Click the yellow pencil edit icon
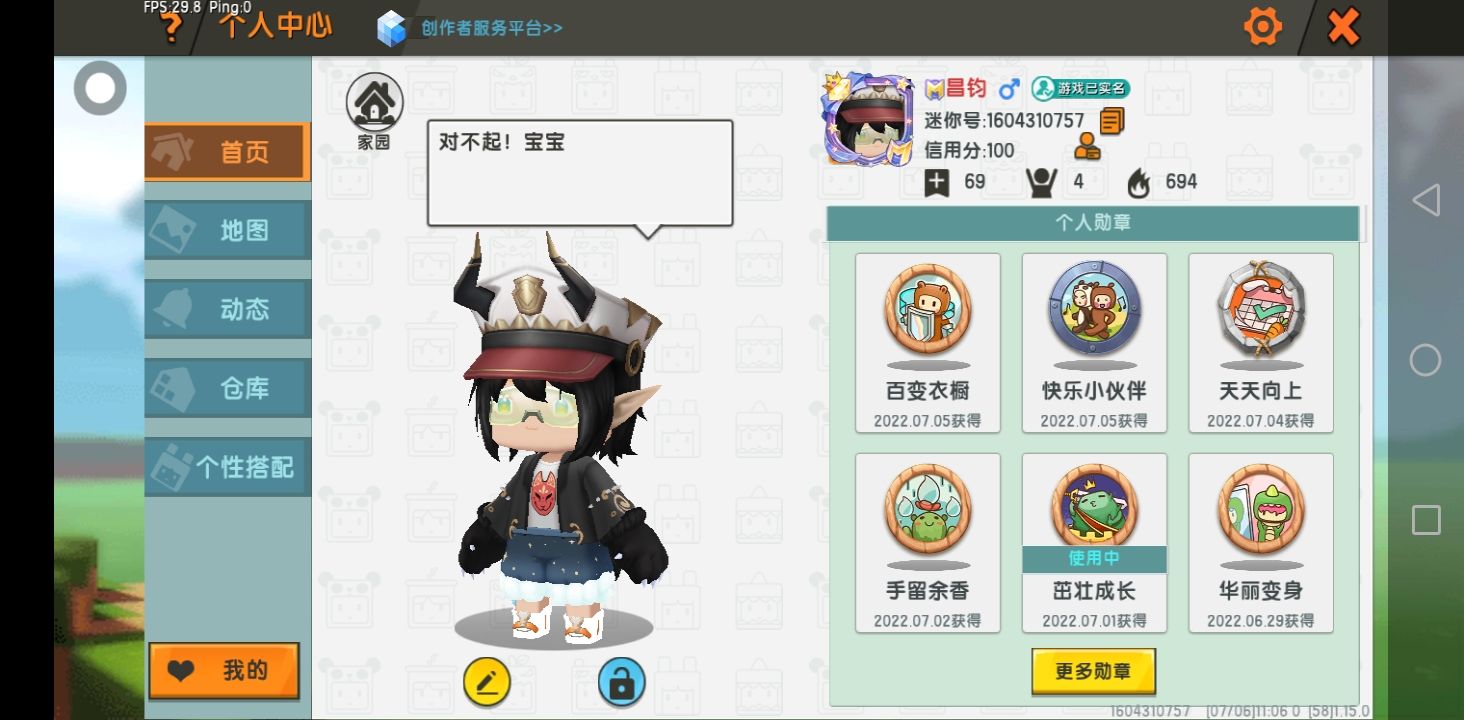 [487, 683]
